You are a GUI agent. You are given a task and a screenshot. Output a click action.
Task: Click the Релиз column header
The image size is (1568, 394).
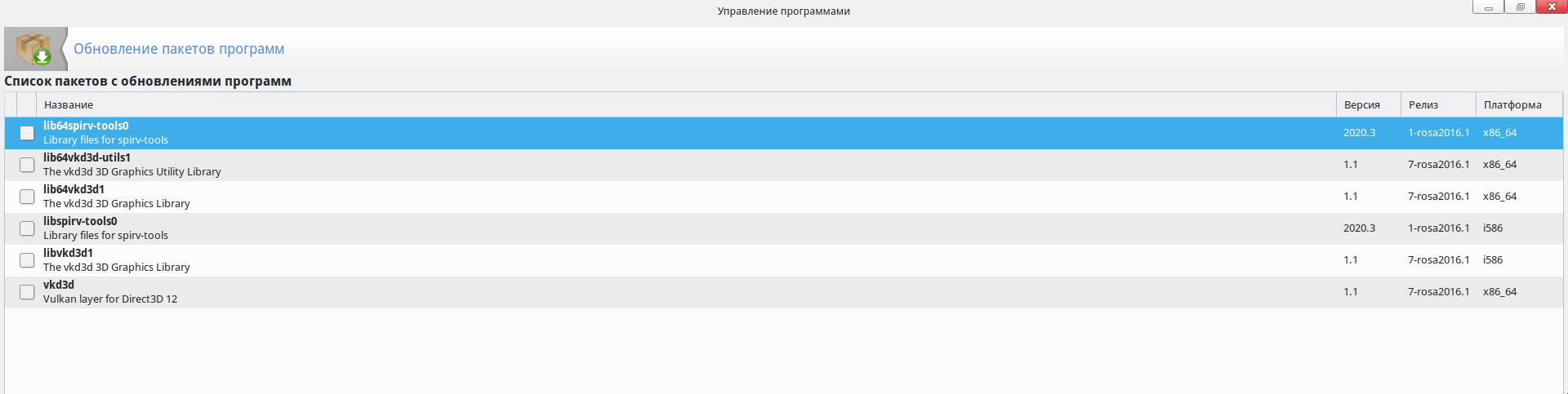pos(1423,105)
